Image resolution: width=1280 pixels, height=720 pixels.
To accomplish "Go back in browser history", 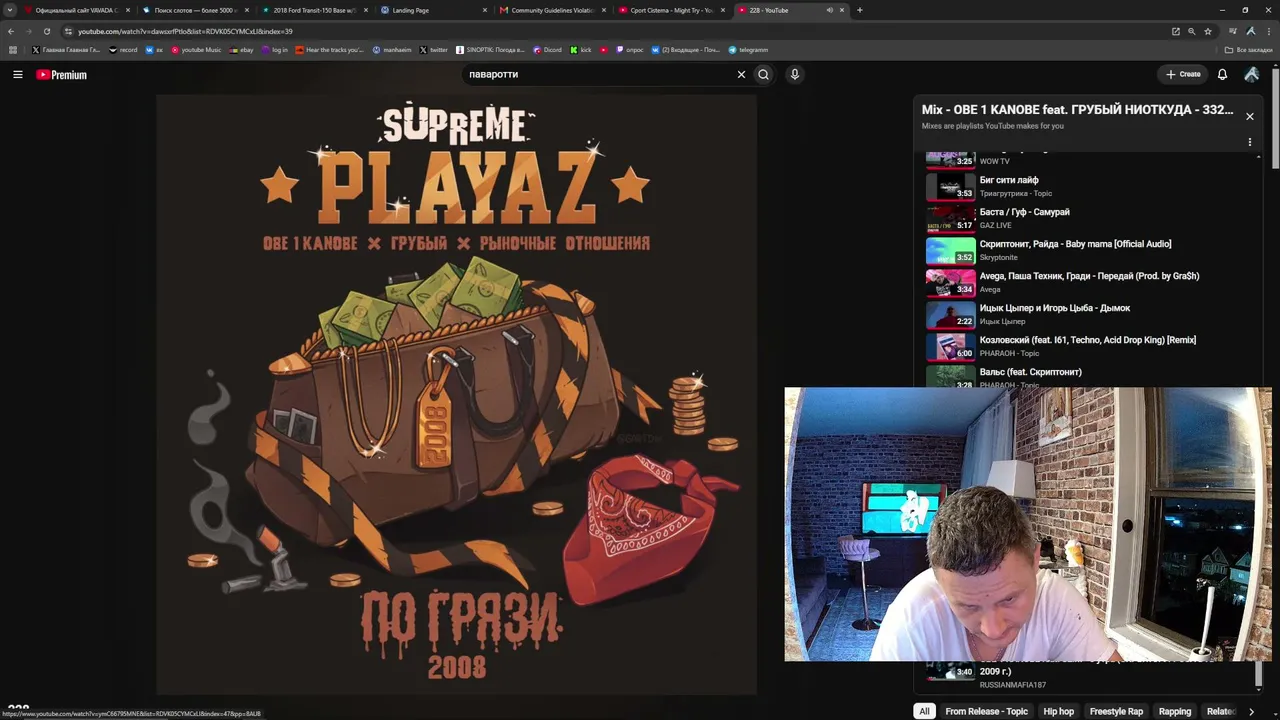I will click(11, 31).
